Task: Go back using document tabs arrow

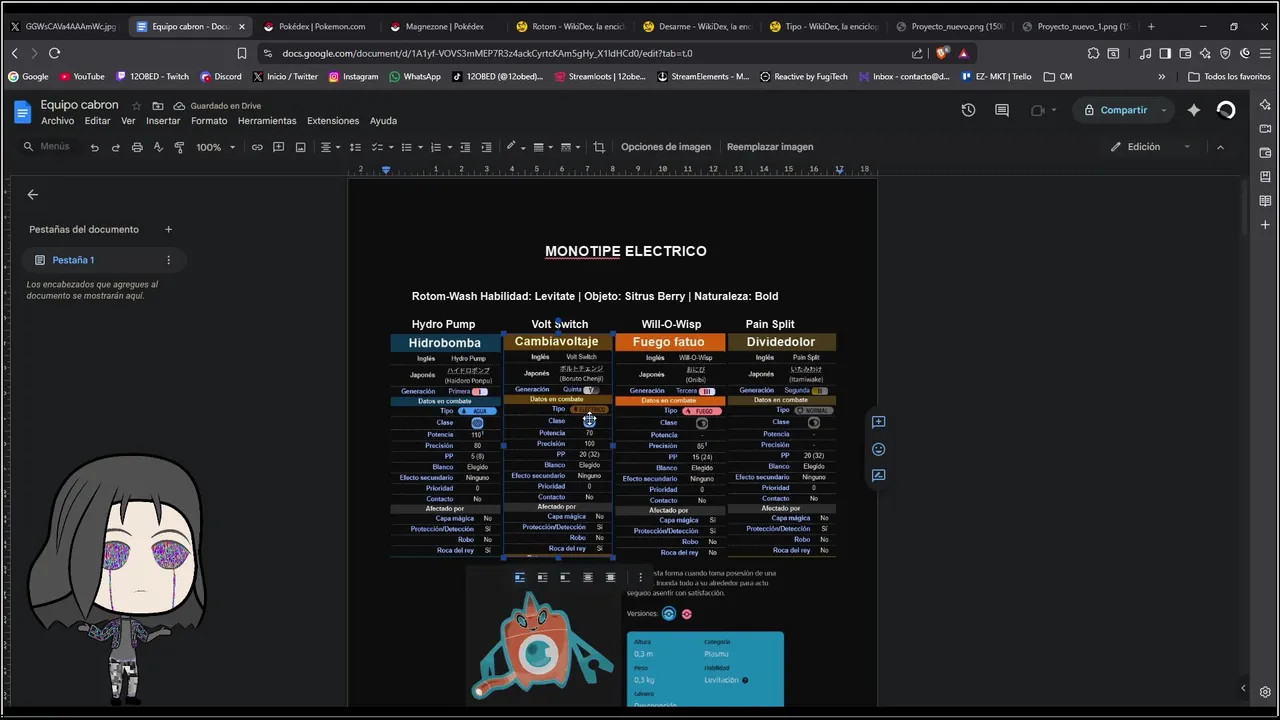Action: [x=33, y=195]
